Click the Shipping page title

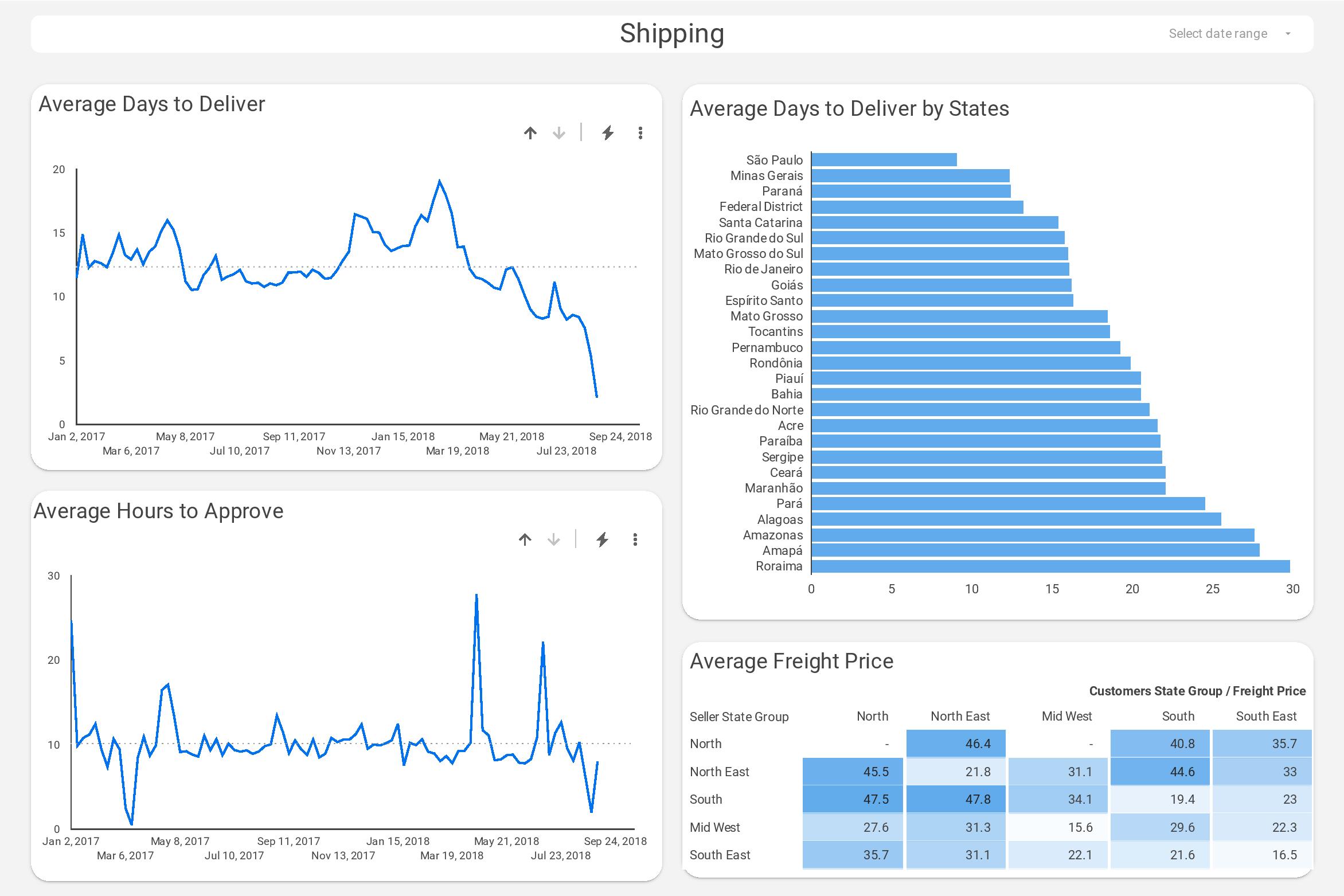coord(671,33)
